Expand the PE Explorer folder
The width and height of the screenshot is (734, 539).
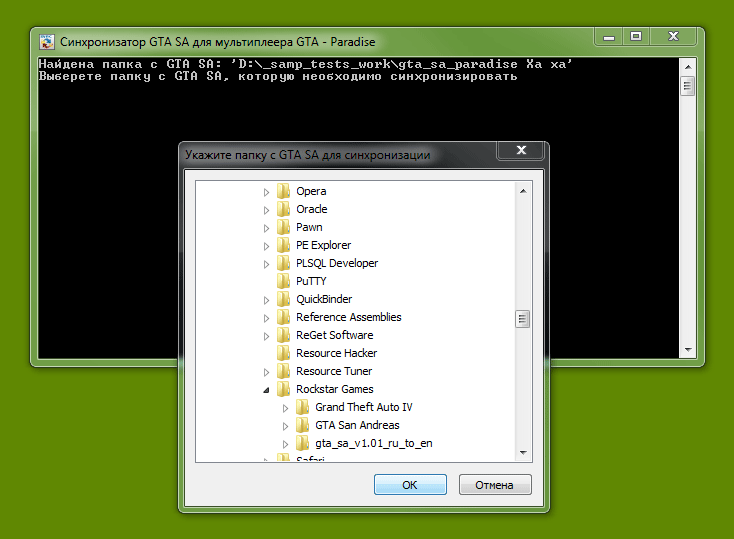266,246
